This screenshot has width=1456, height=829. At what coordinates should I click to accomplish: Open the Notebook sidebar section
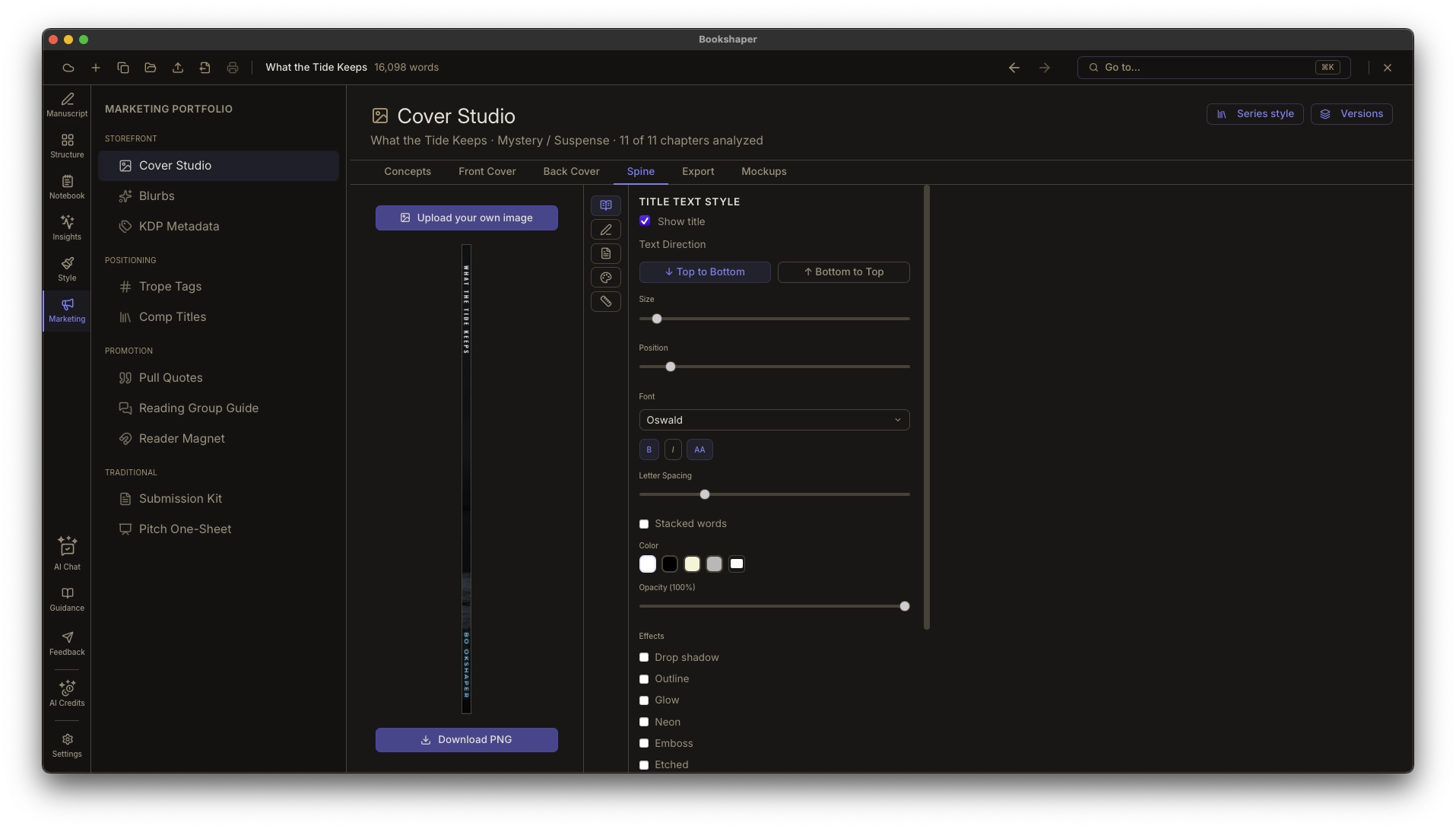tap(67, 187)
